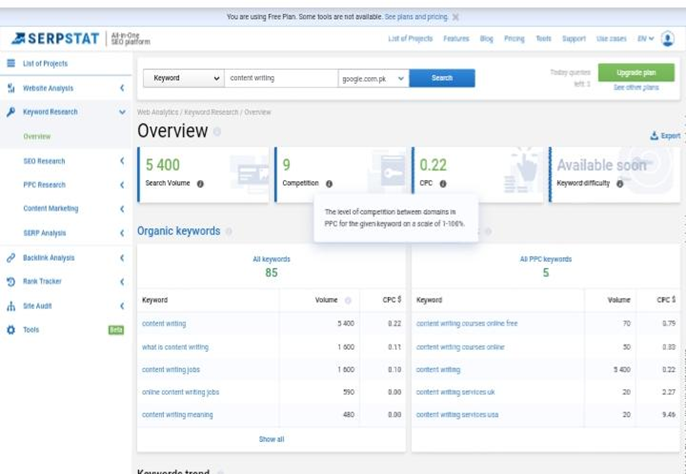Click the Export download icon

click(654, 136)
